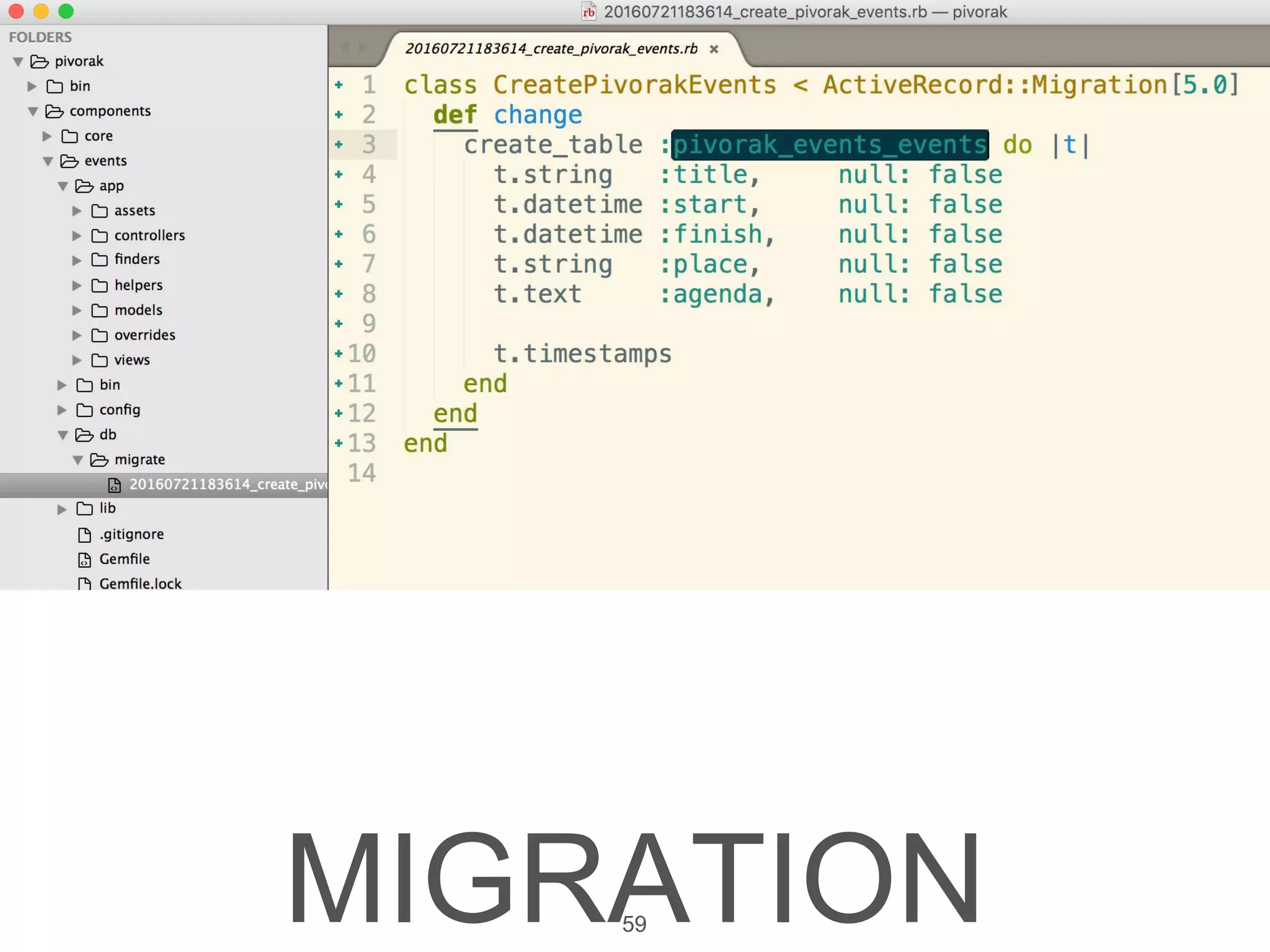Click the controllers folder icon
Image resolution: width=1270 pixels, height=952 pixels.
point(99,236)
